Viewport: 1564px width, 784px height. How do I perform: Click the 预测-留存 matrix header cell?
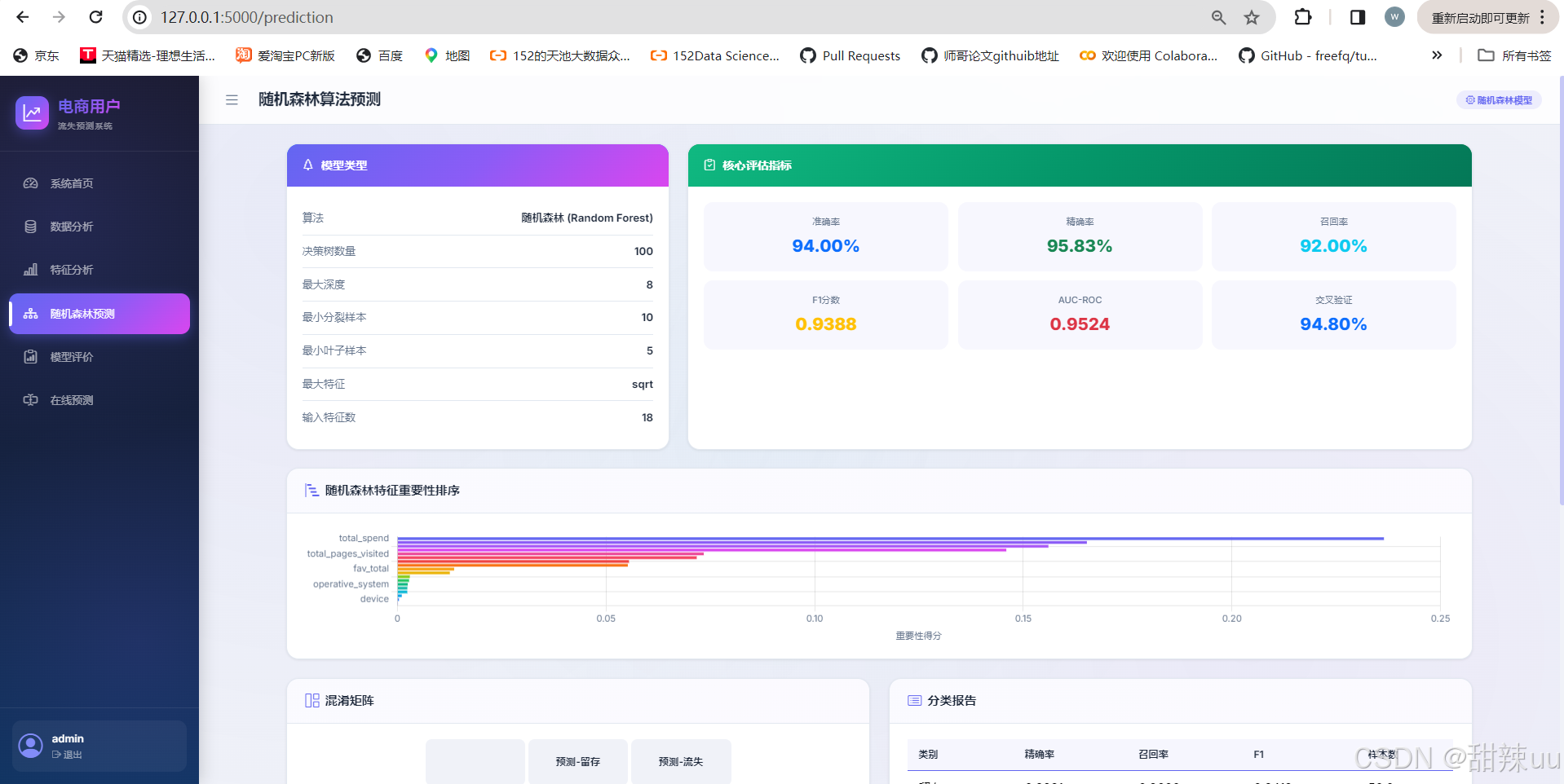tap(578, 761)
